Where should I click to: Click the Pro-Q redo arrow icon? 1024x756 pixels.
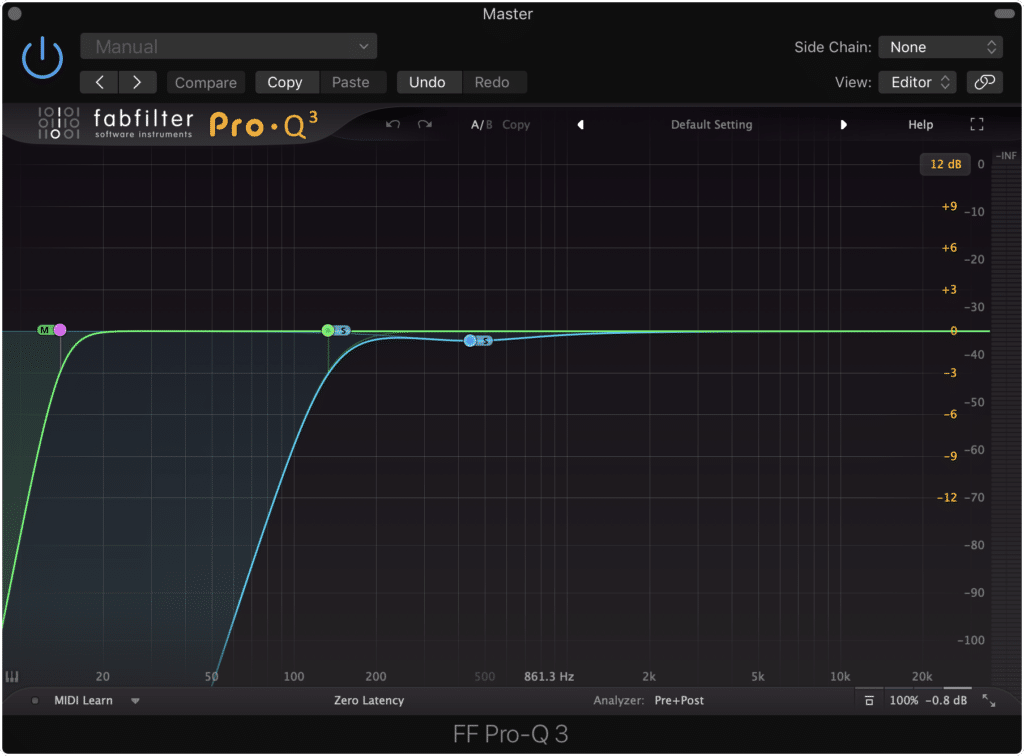425,124
